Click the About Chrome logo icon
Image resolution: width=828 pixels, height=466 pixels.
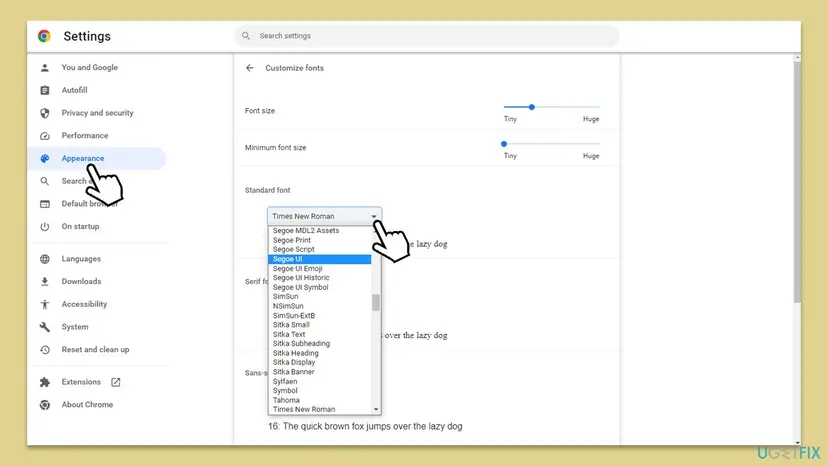pos(45,405)
